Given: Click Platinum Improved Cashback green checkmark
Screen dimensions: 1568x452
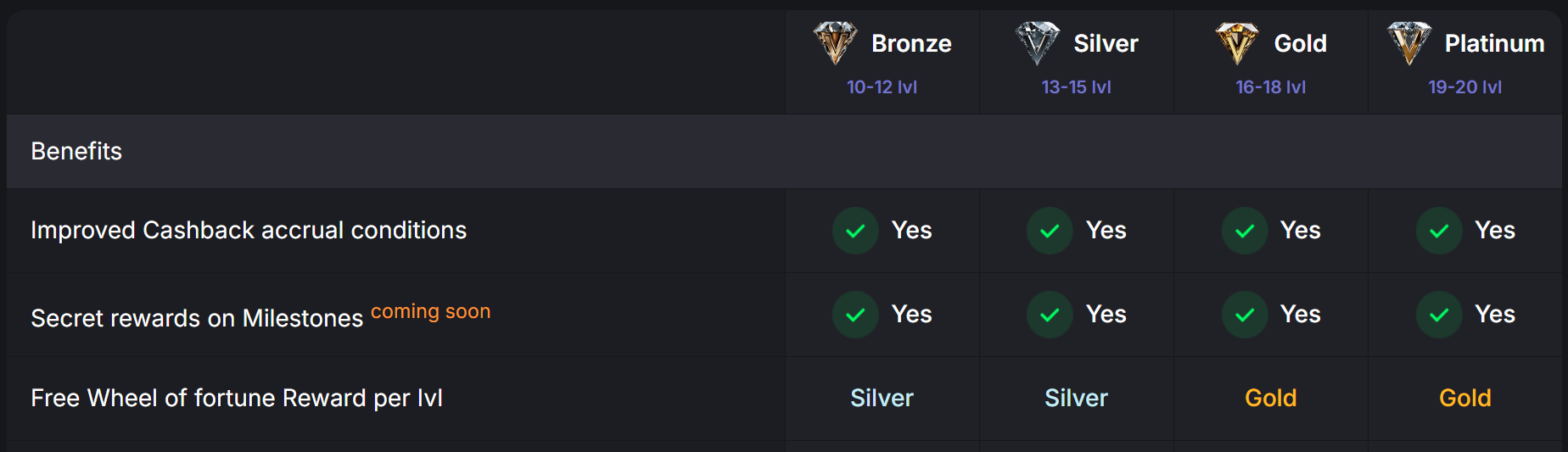Looking at the screenshot, I should point(1439,231).
